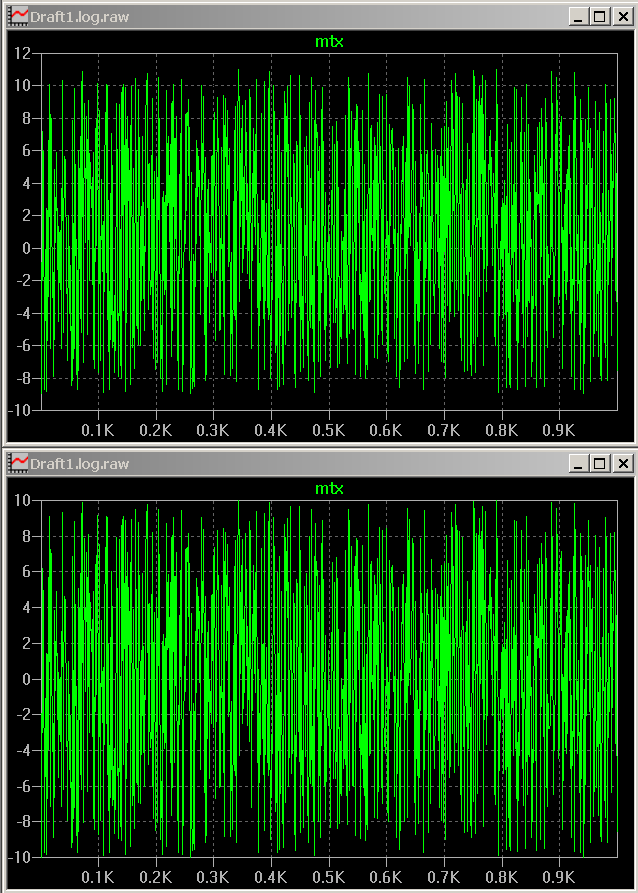Screen dimensions: 638x893
Task: Click the 10 y-axis label in the bottom plot
Action: [x=24, y=501]
